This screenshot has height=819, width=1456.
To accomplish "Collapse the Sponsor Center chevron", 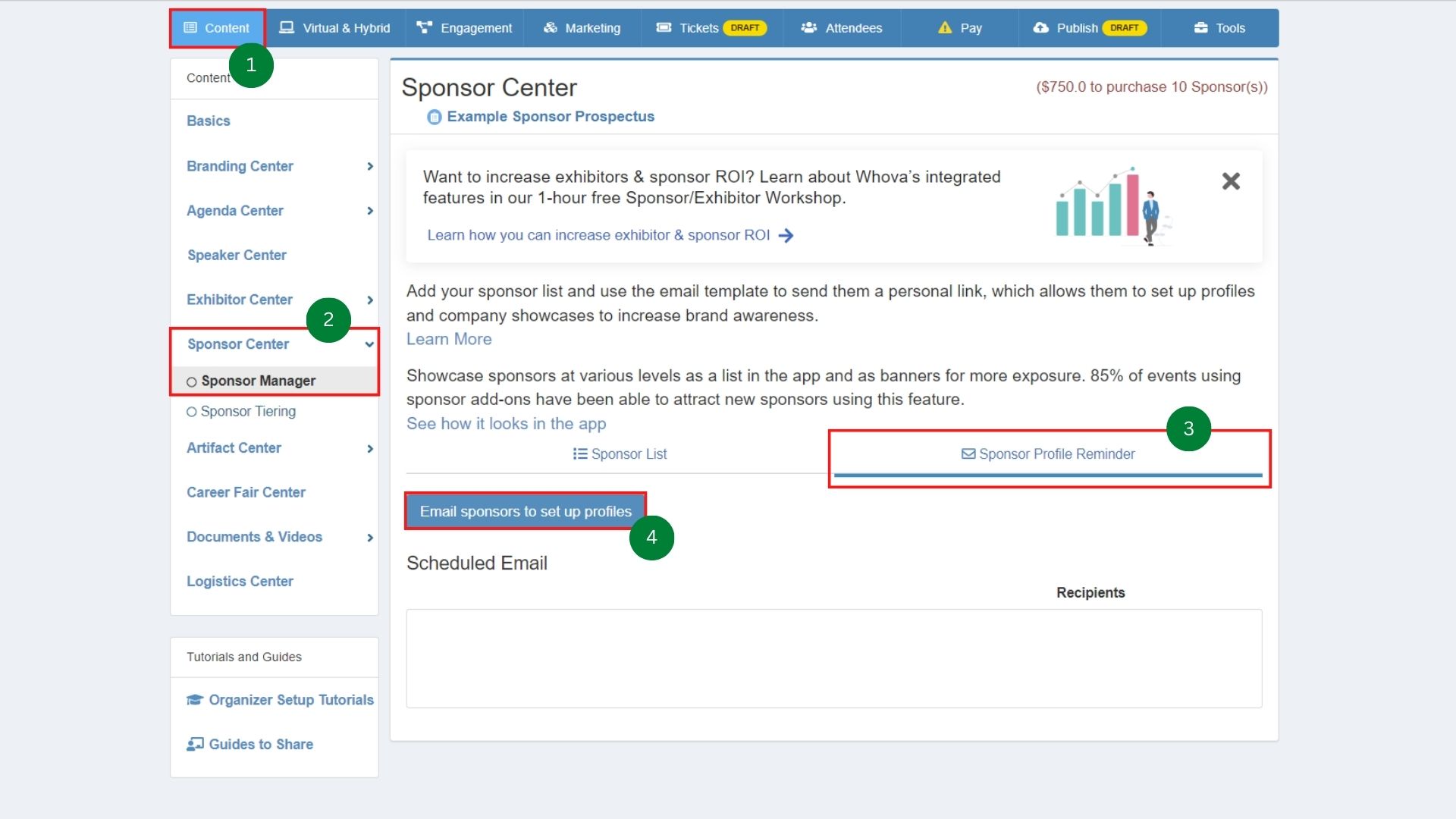I will tap(369, 344).
